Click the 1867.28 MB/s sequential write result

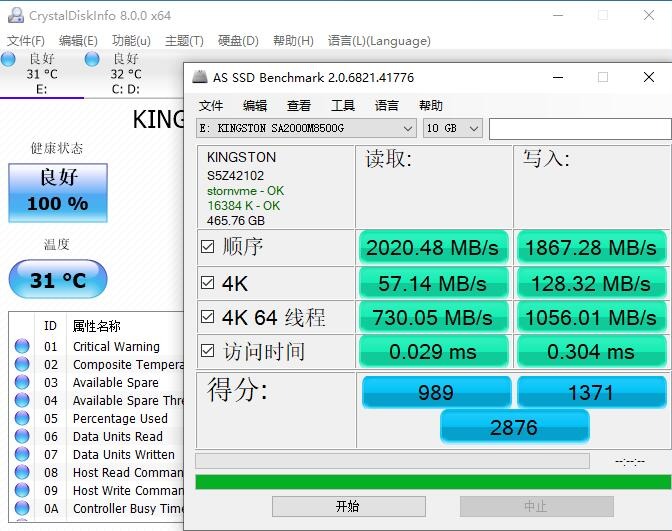(591, 247)
